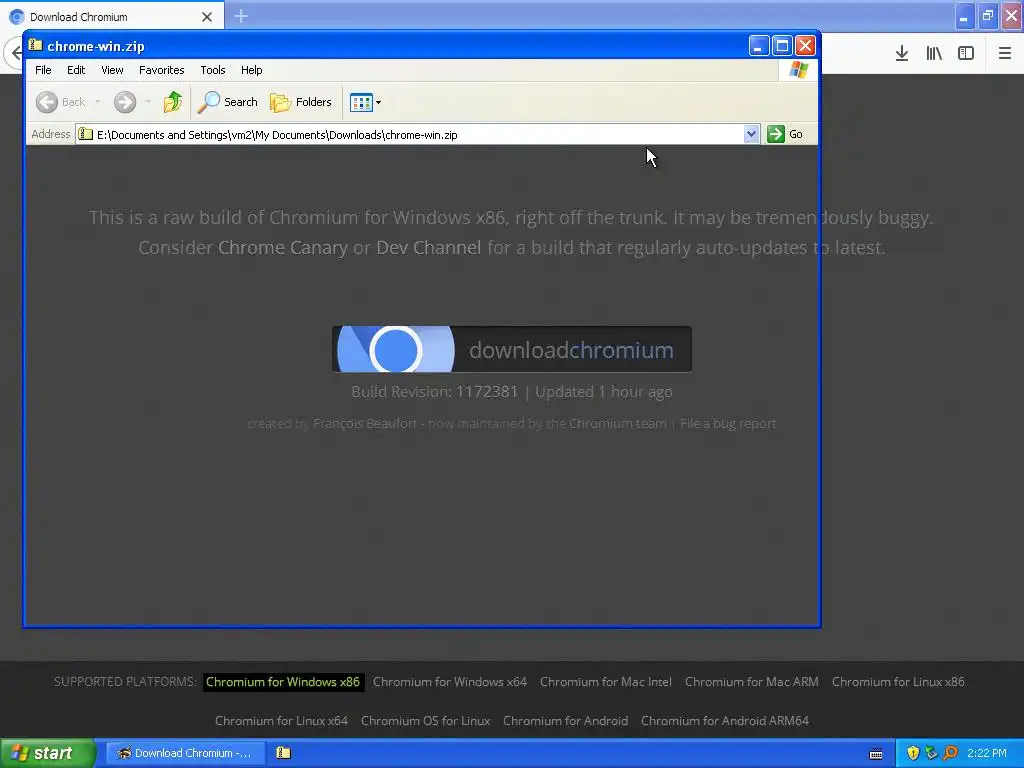This screenshot has width=1024, height=768.
Task: Select Chromium for Windows x64 platform
Action: click(x=449, y=682)
